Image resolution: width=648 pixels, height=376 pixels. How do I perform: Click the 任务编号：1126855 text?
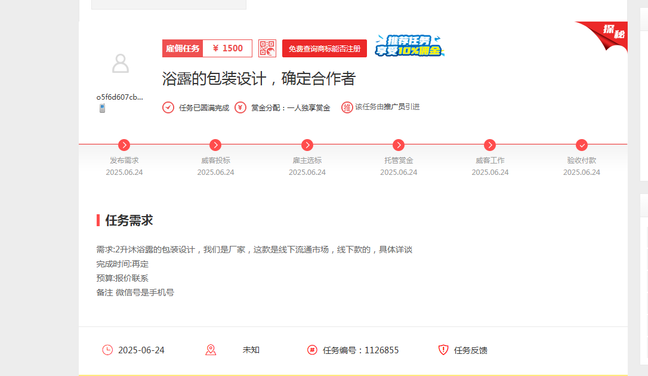(x=361, y=350)
